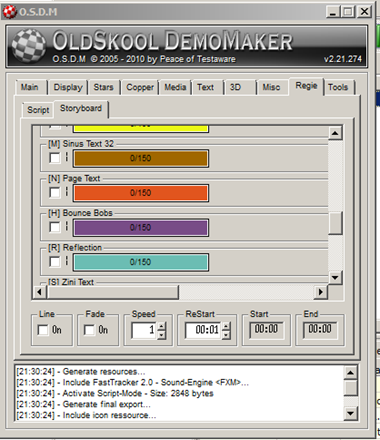The width and height of the screenshot is (380, 440).
Task: Click the checkered ball logo in banner
Action: point(29,46)
